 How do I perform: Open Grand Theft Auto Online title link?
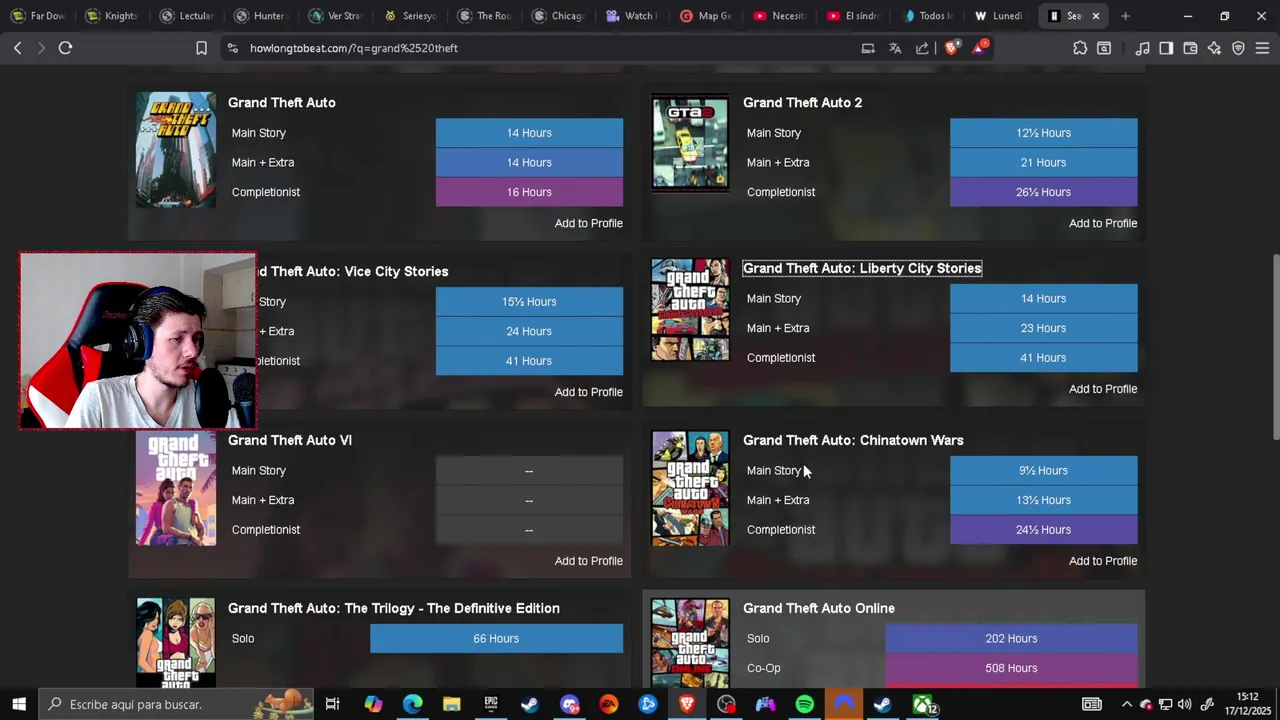coord(819,608)
